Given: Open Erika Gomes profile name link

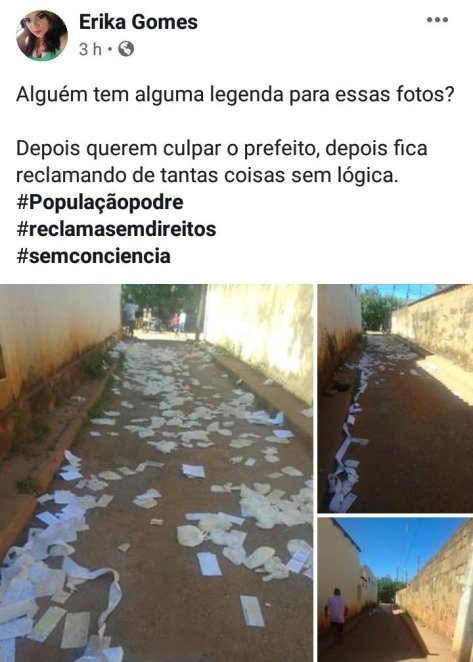Looking at the screenshot, I should pyautogui.click(x=138, y=22).
